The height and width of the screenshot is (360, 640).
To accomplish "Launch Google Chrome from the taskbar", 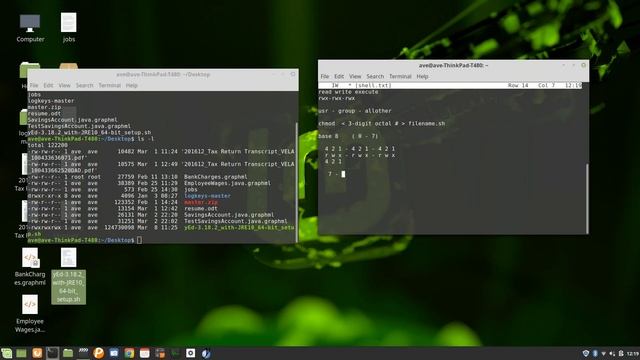I will (x=129, y=353).
